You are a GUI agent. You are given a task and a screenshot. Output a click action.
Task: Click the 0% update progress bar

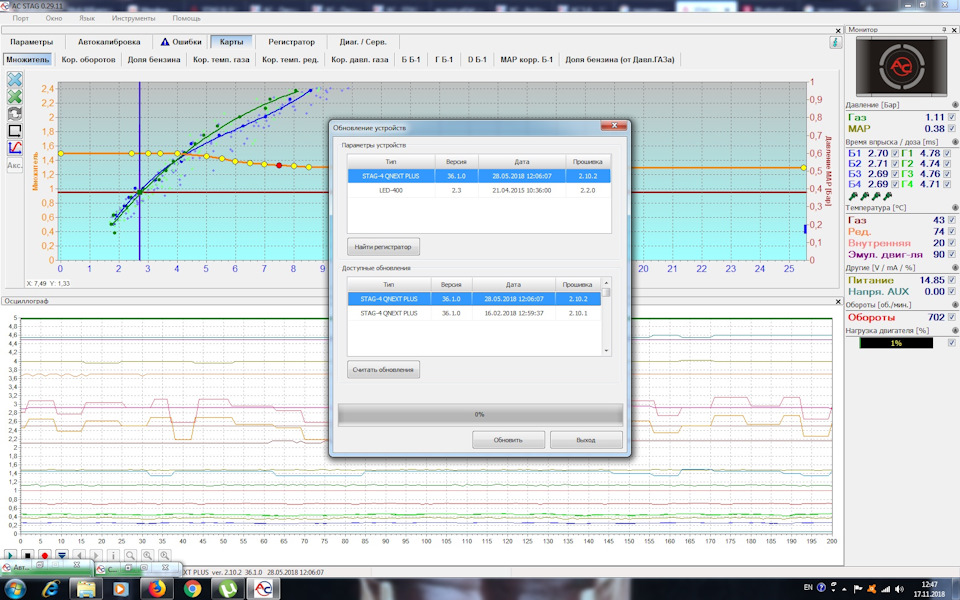pos(480,414)
